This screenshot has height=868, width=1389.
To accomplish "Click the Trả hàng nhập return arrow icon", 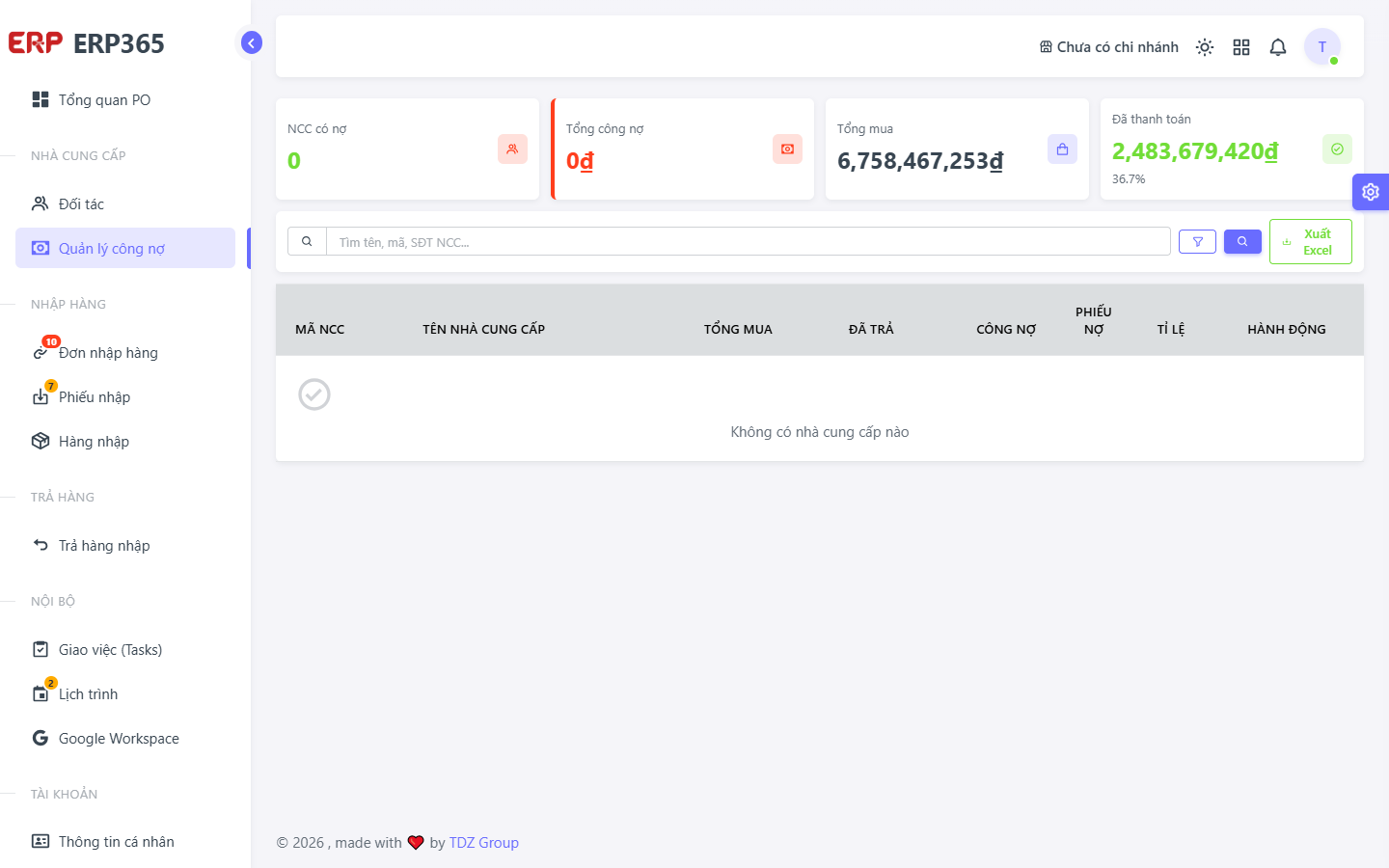I will point(41,545).
